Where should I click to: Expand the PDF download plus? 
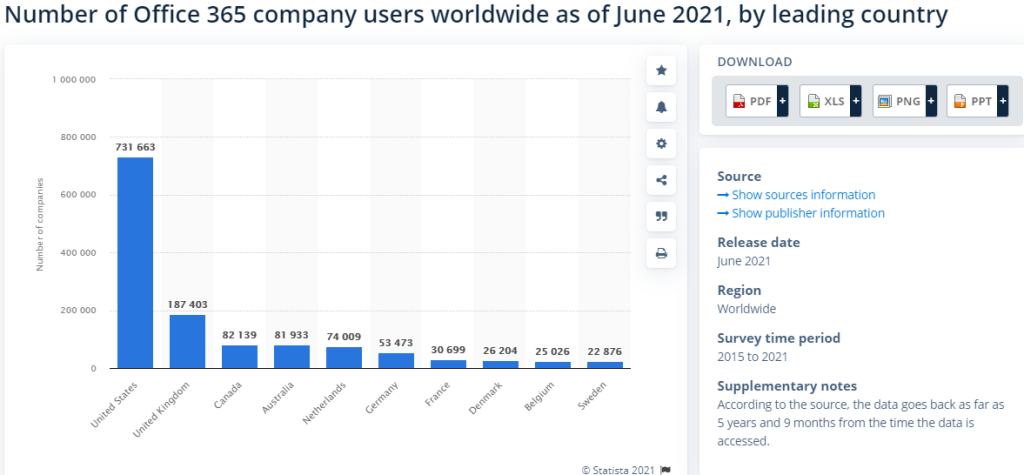(782, 101)
